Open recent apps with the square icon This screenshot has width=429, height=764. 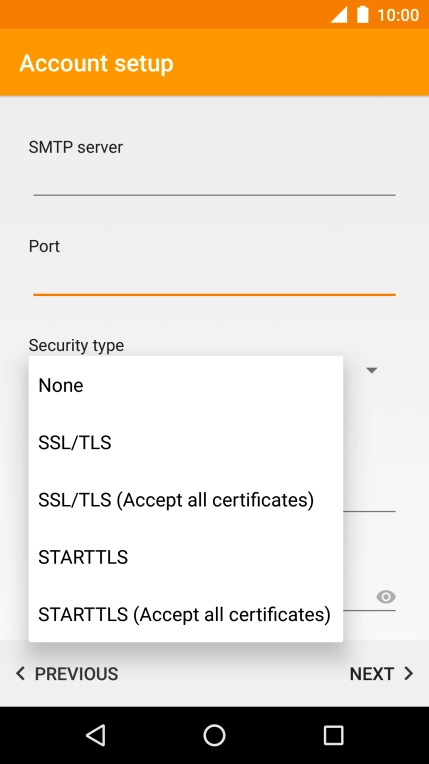click(x=333, y=735)
